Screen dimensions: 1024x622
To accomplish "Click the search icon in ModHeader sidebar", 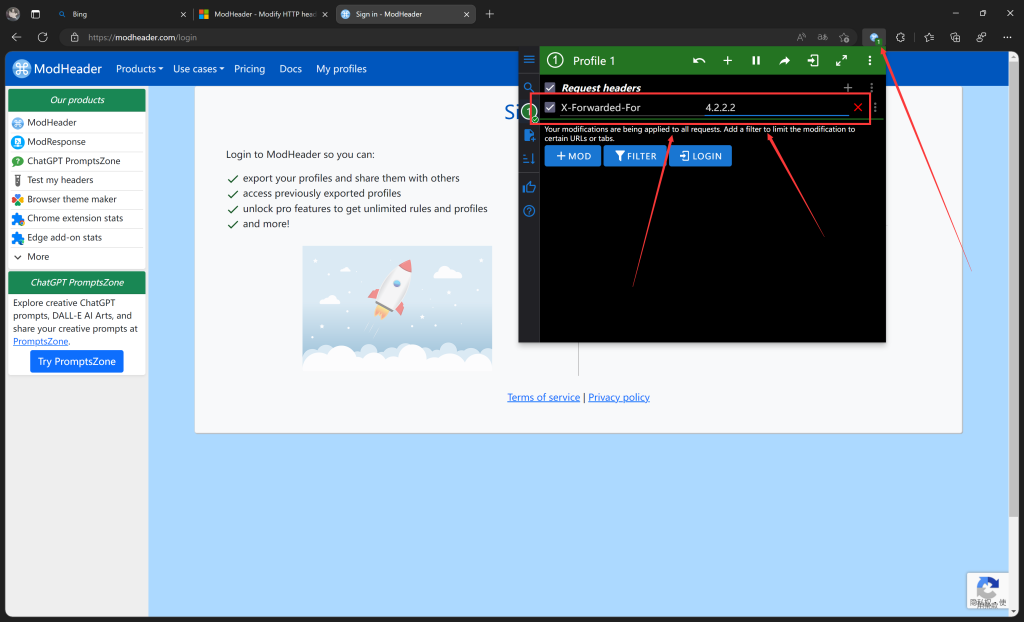I will tap(529, 87).
